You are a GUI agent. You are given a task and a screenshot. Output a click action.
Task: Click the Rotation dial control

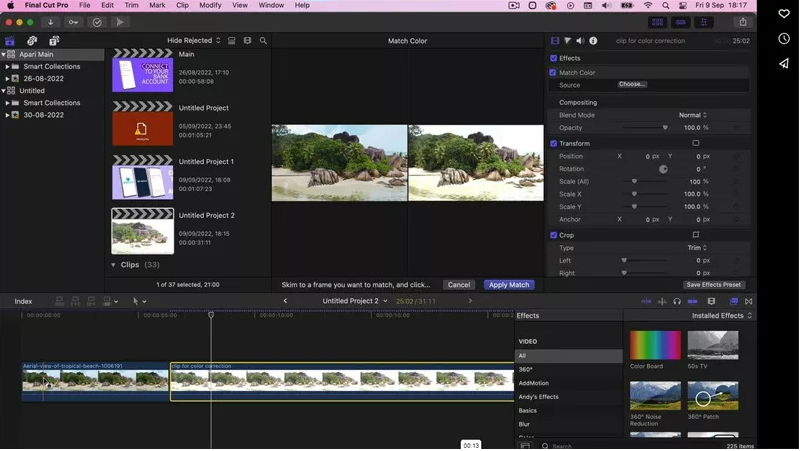point(663,169)
